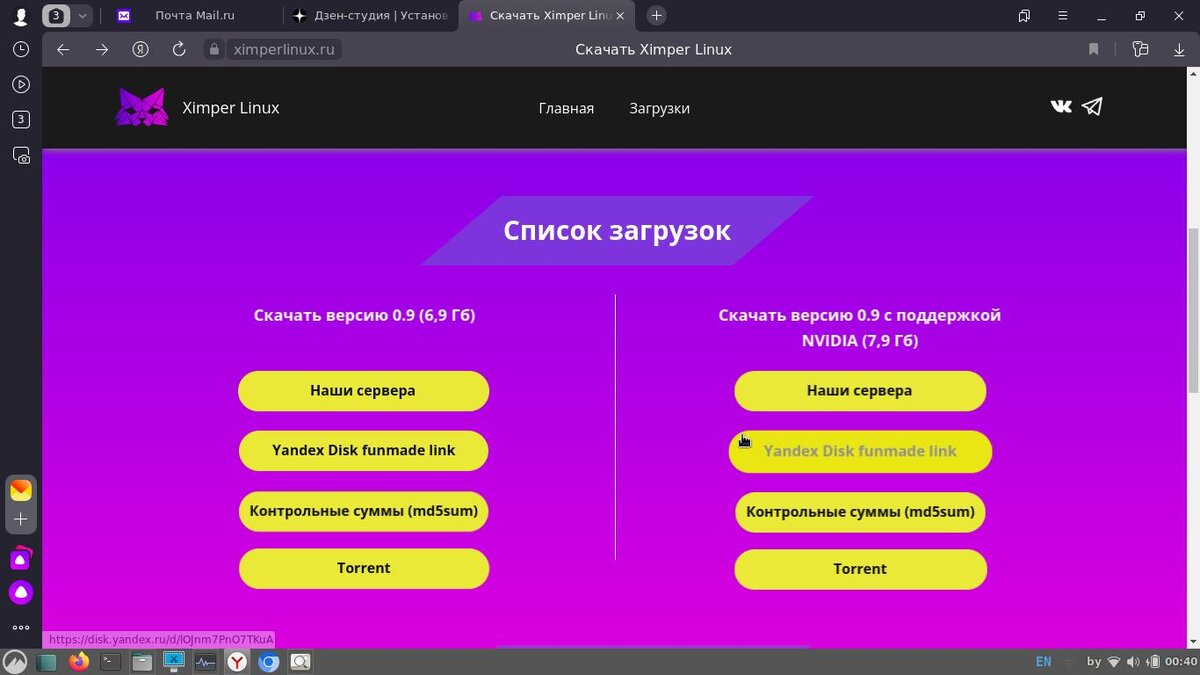Open the blue monitor app in the taskbar
The image size is (1200, 675).
(x=174, y=661)
